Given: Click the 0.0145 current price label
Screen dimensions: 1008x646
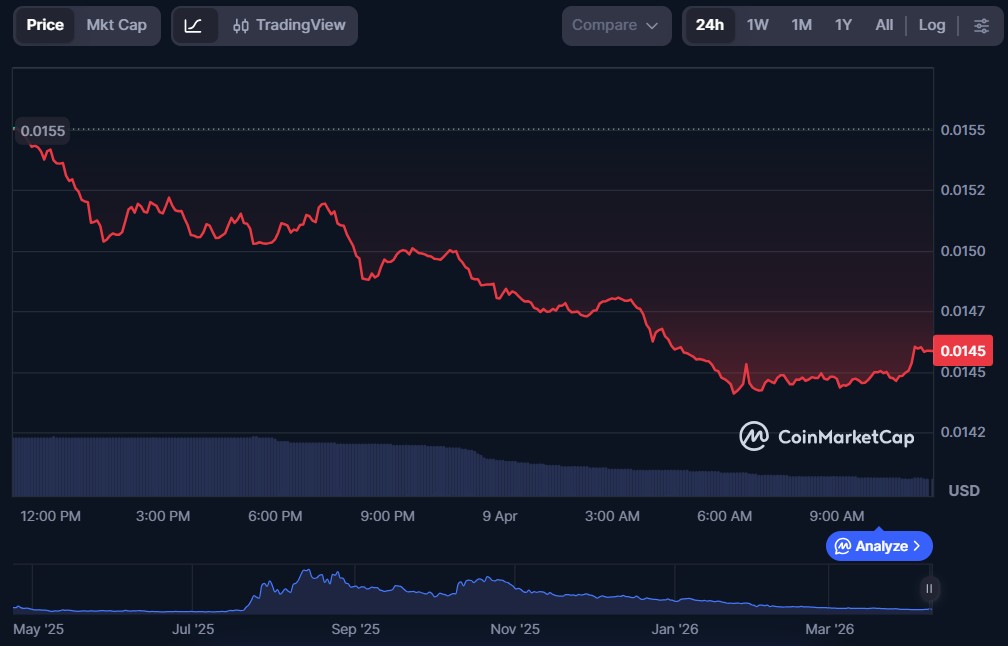Looking at the screenshot, I should [963, 351].
